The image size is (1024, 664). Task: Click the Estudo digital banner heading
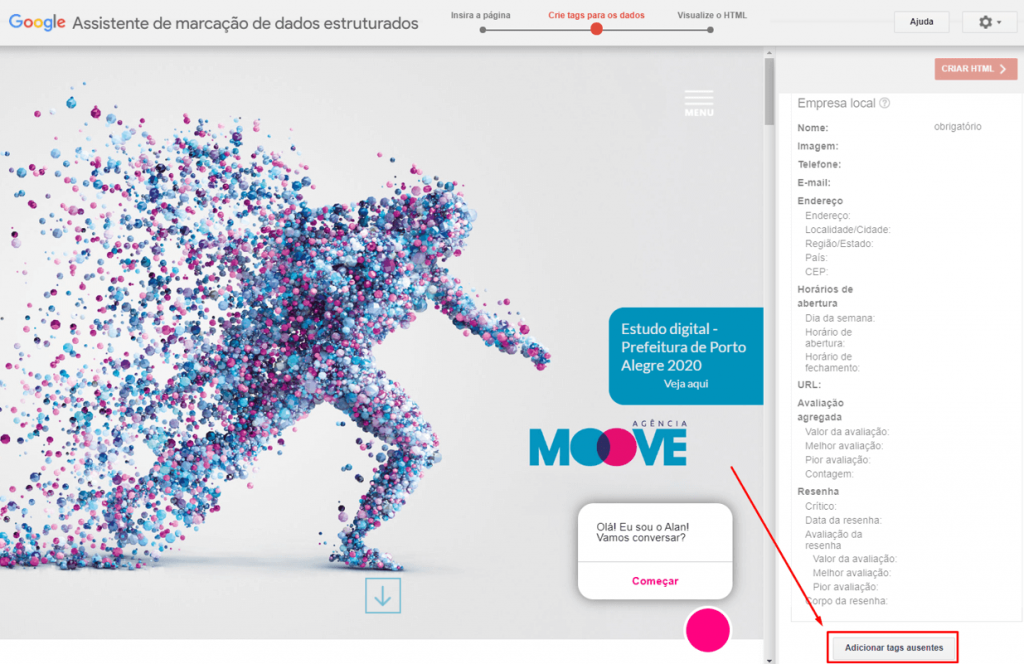683,347
